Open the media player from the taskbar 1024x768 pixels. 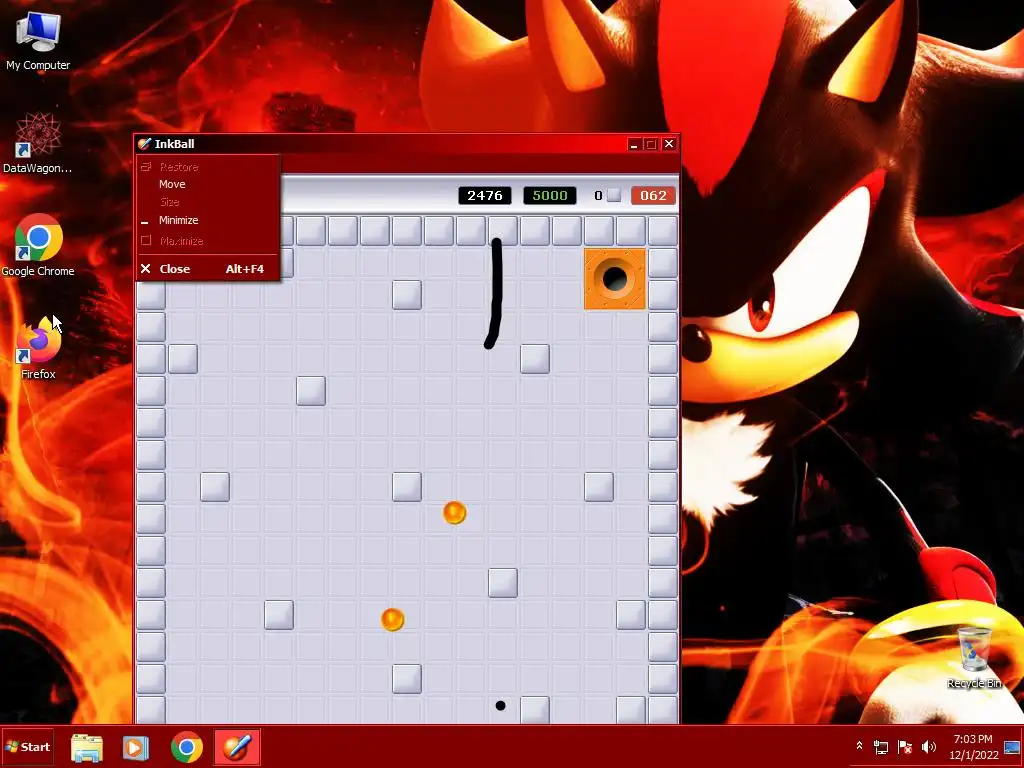tap(136, 747)
